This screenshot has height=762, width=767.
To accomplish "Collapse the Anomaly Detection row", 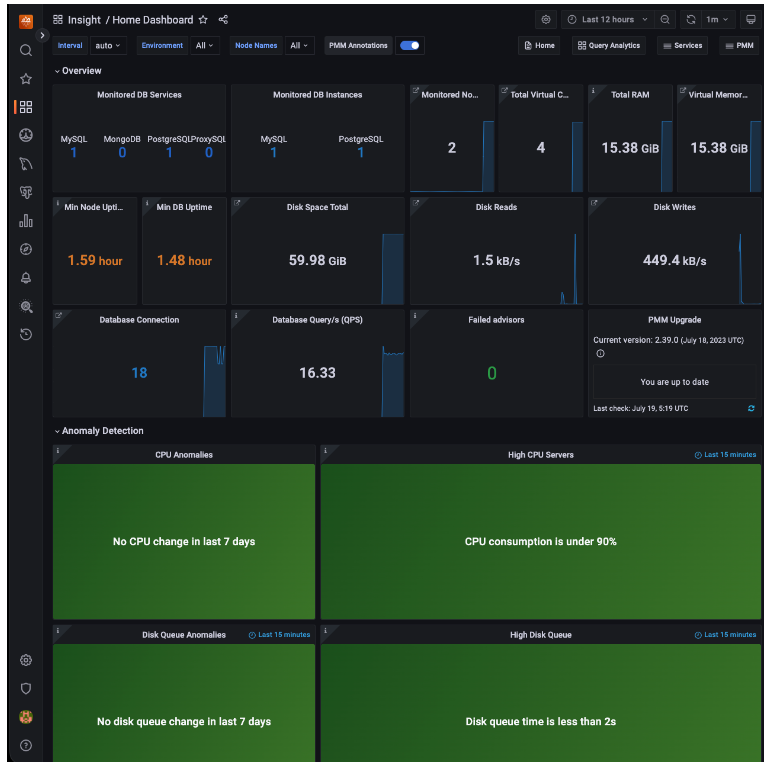I will (x=99, y=431).
